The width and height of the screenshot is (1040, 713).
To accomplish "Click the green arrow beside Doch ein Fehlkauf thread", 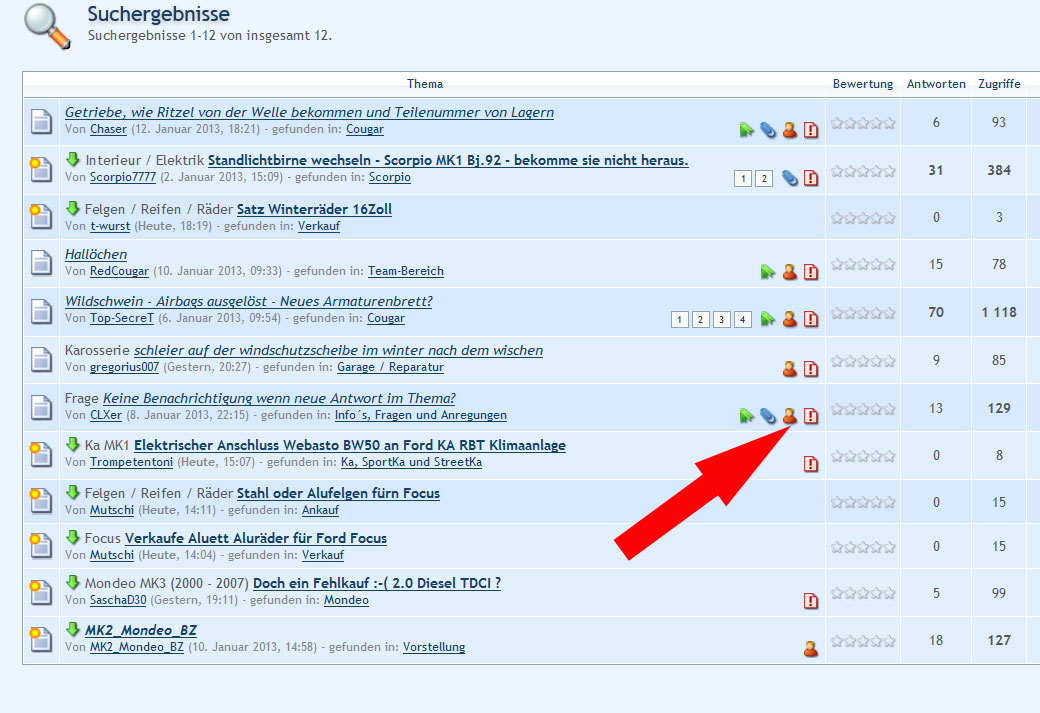I will (73, 582).
